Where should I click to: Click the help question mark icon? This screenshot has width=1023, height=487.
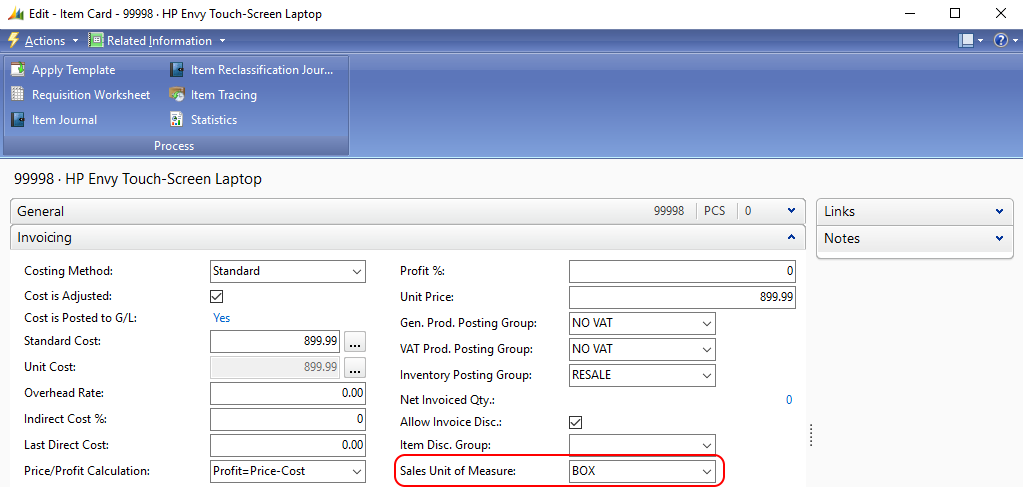tap(1000, 41)
